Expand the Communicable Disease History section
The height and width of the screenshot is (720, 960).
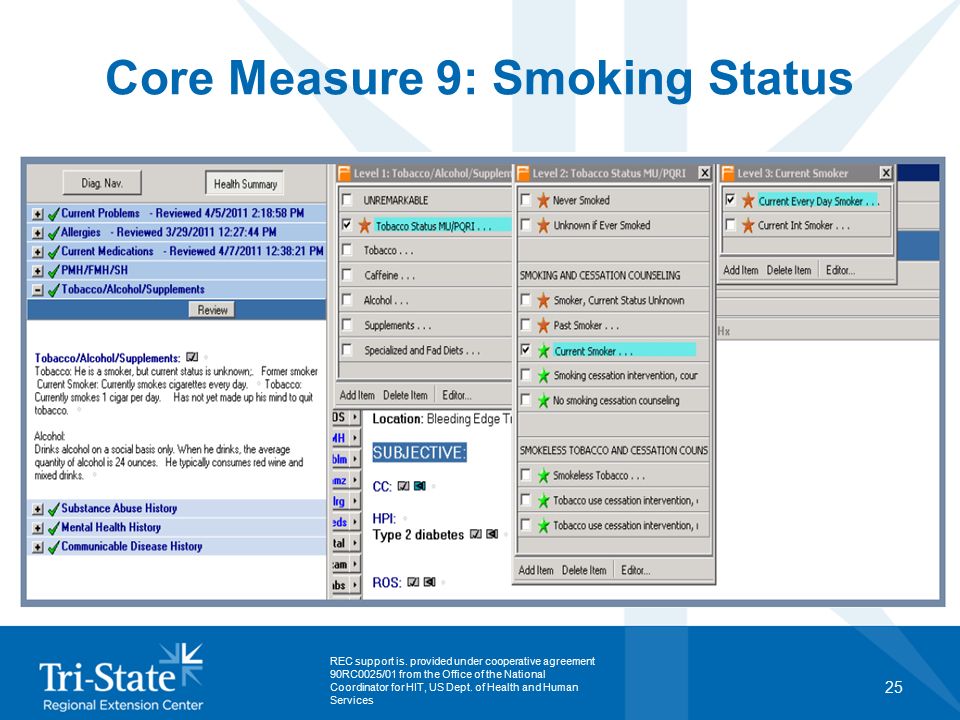point(38,547)
